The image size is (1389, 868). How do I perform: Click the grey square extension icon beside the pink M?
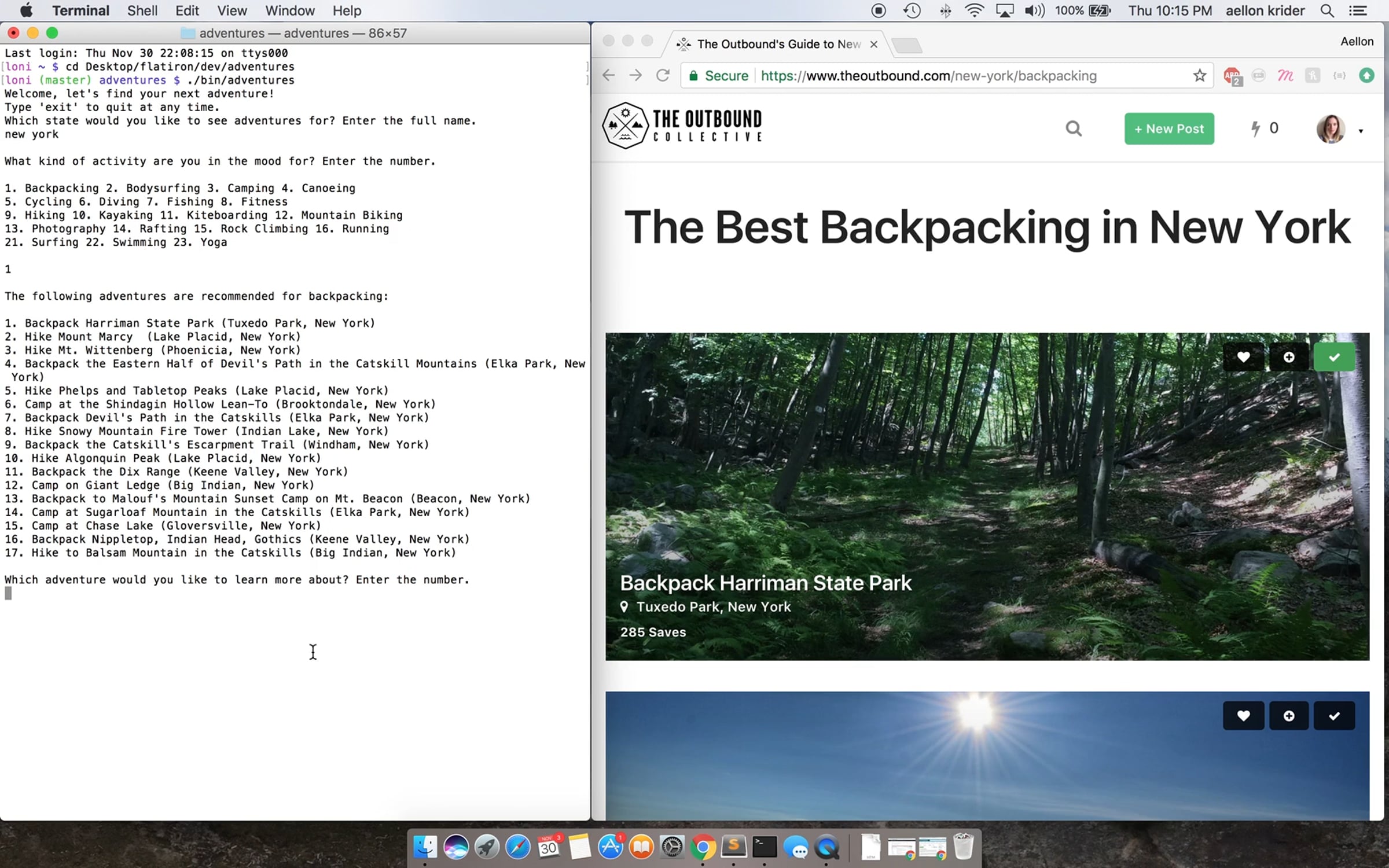[x=1312, y=76]
